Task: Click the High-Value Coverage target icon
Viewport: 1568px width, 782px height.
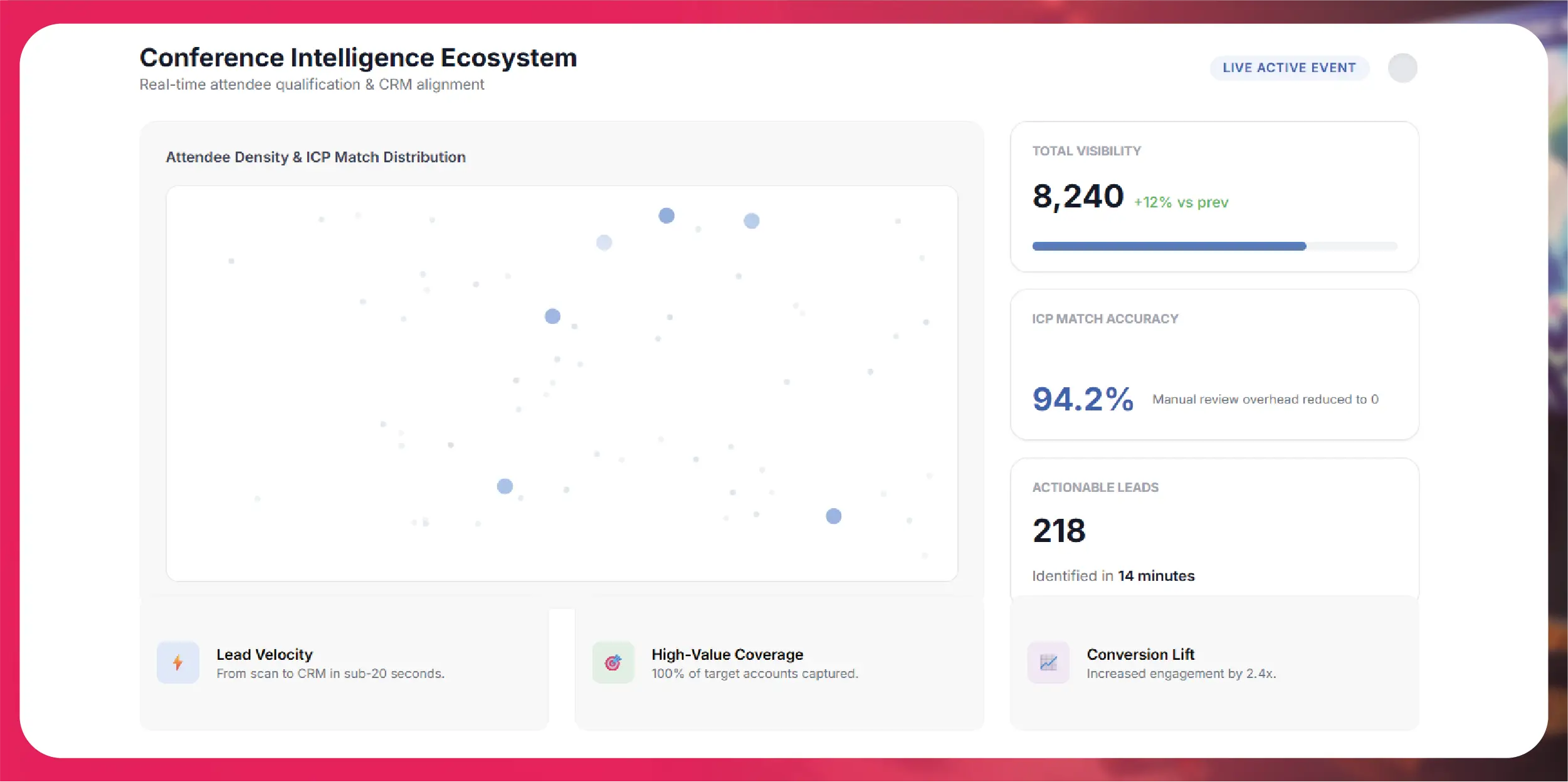Action: (x=613, y=662)
